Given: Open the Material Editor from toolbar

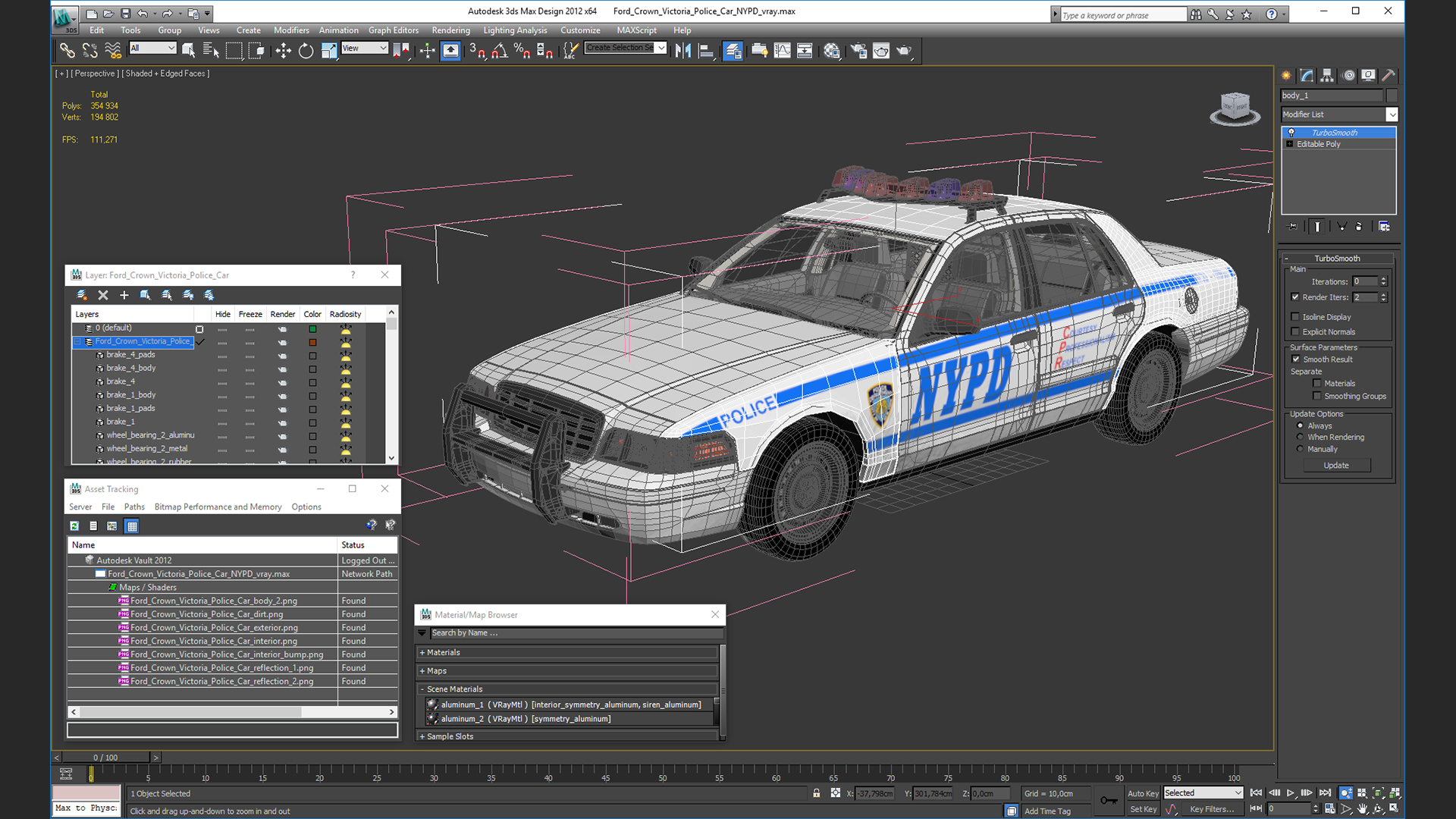Looking at the screenshot, I should 832,51.
